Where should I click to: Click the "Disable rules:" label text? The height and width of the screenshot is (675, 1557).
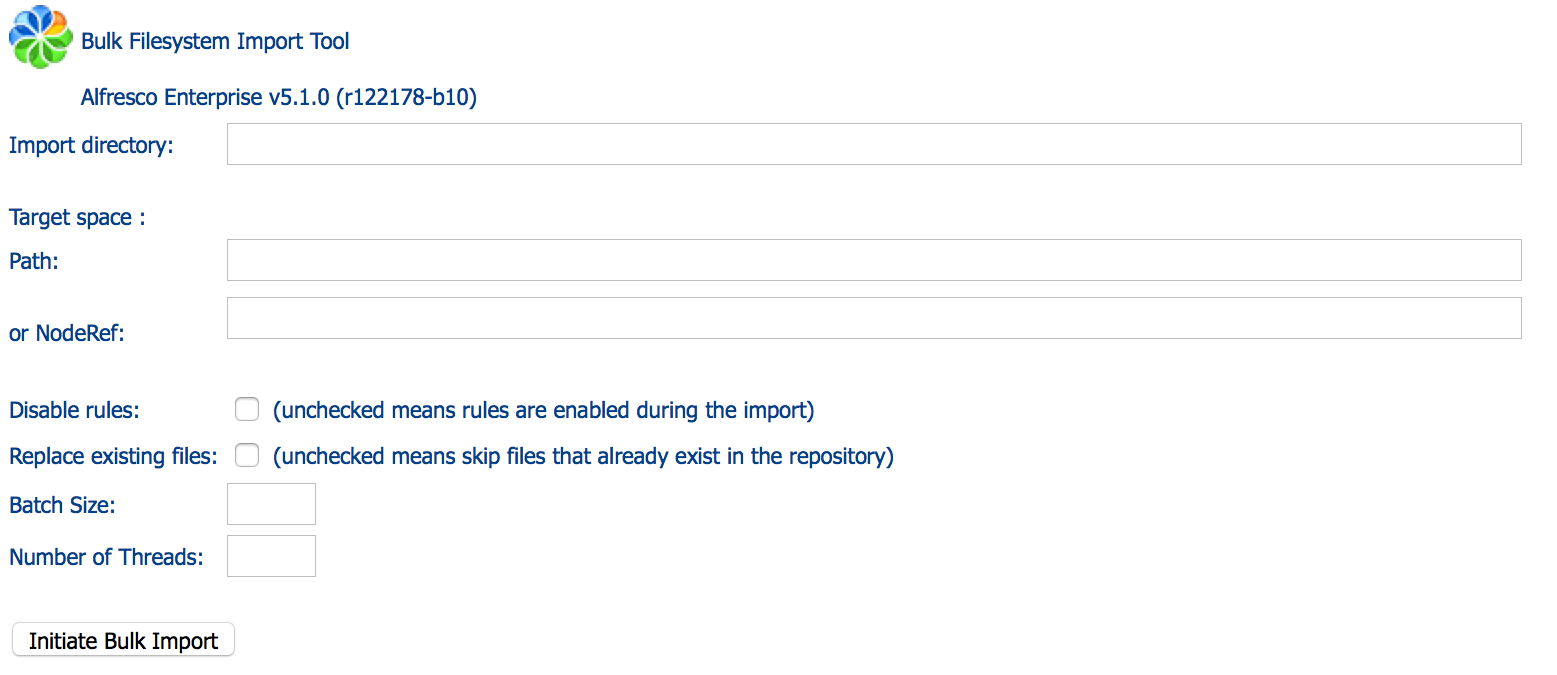click(74, 410)
